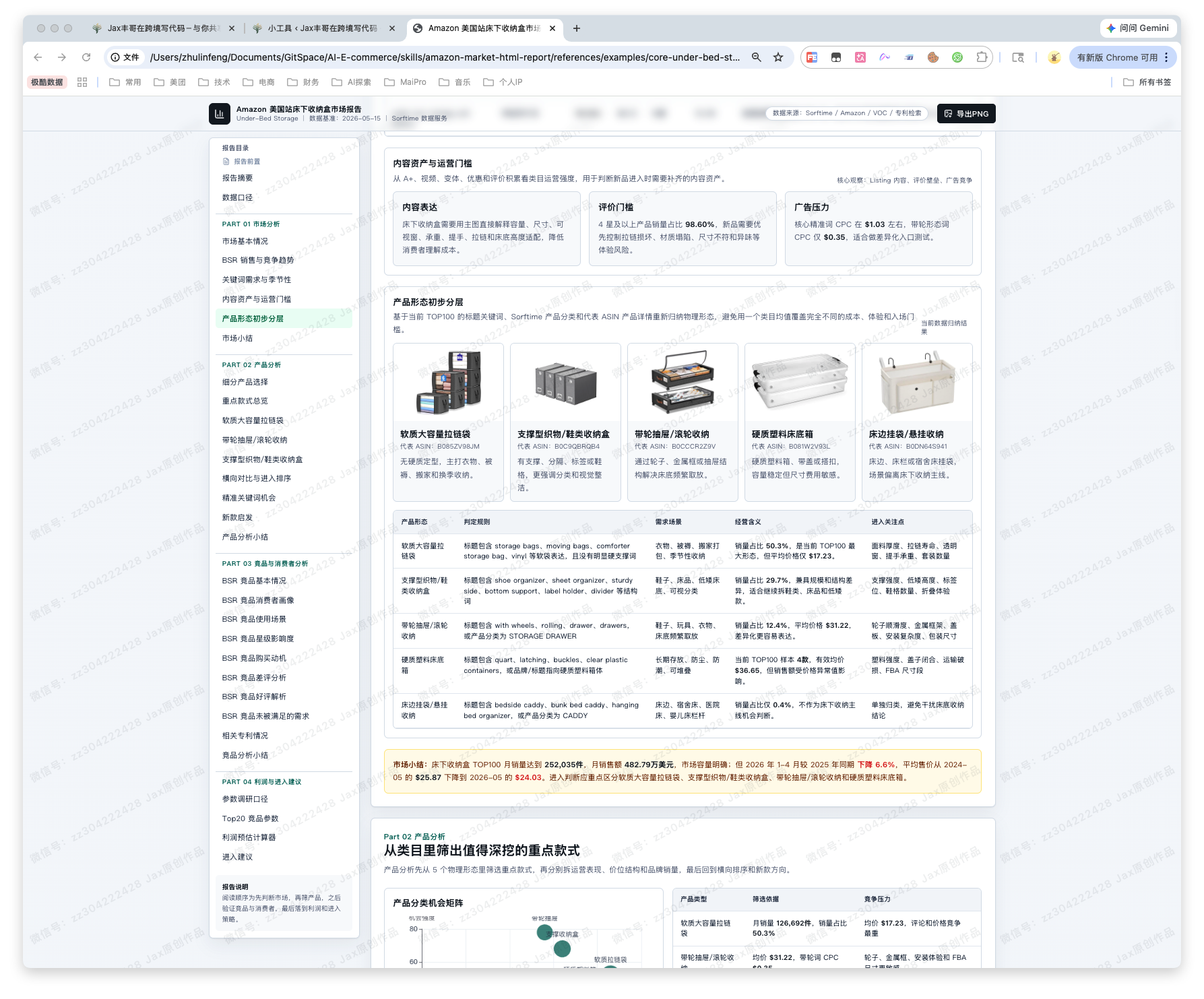Image resolution: width=1204 pixels, height=999 pixels.
Task: Open Chrome's three-dot menu
Action: [x=1166, y=57]
